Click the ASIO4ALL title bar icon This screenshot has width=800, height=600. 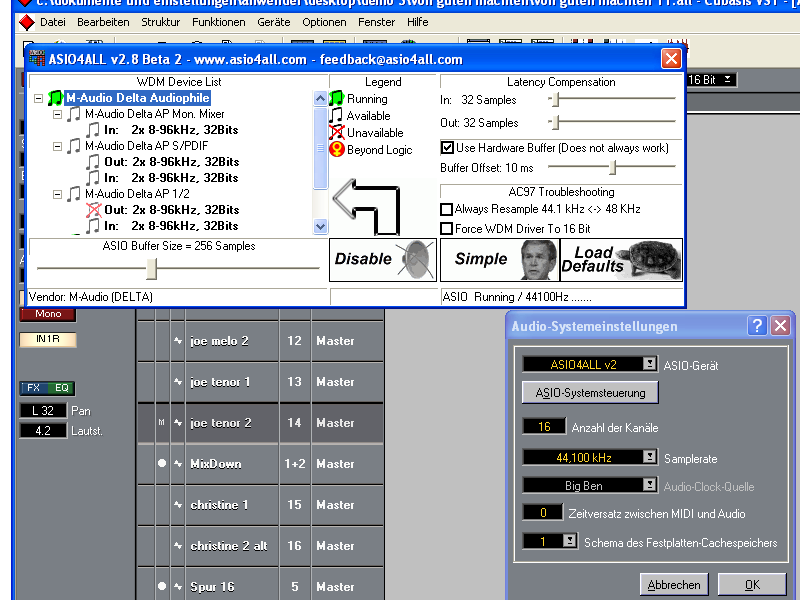pos(37,59)
